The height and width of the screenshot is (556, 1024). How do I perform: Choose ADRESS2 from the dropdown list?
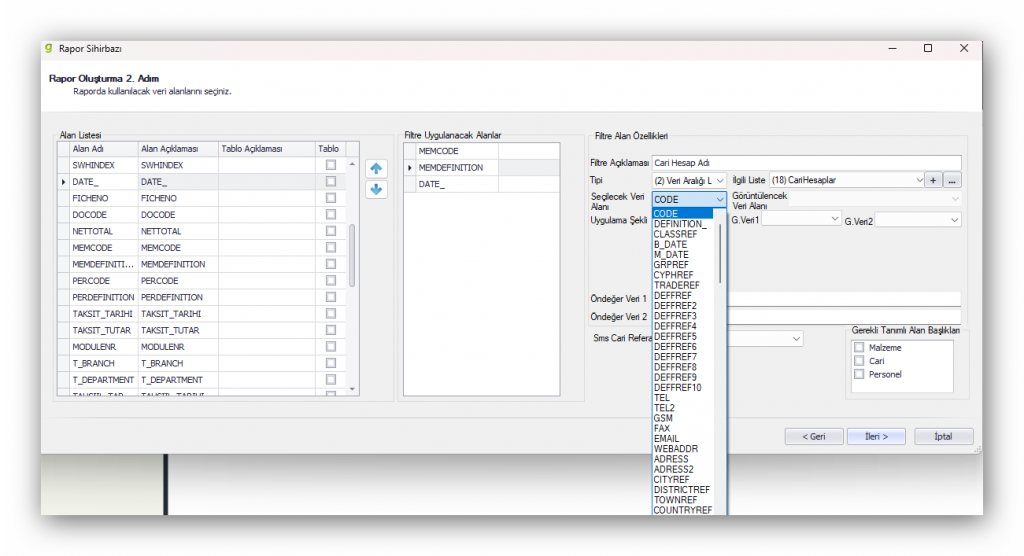coord(673,469)
